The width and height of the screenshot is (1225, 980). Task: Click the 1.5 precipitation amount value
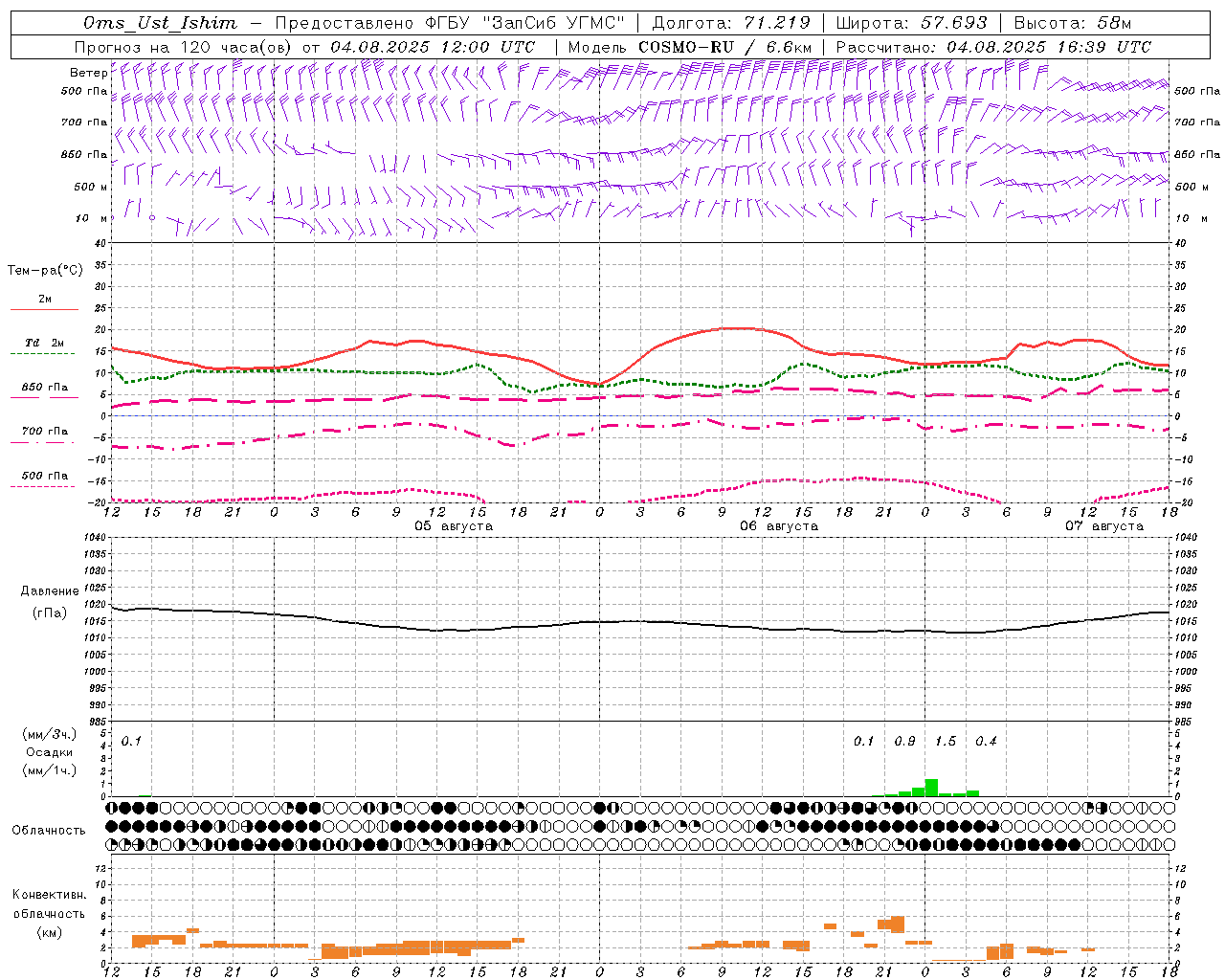(946, 742)
